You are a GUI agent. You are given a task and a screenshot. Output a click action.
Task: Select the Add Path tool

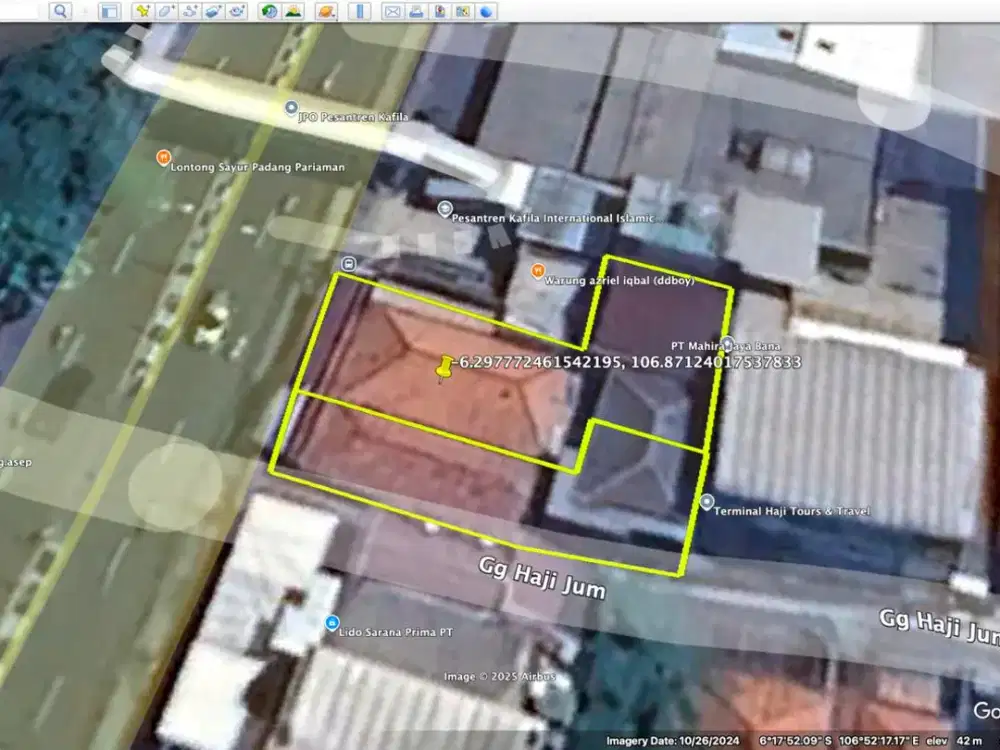point(190,11)
